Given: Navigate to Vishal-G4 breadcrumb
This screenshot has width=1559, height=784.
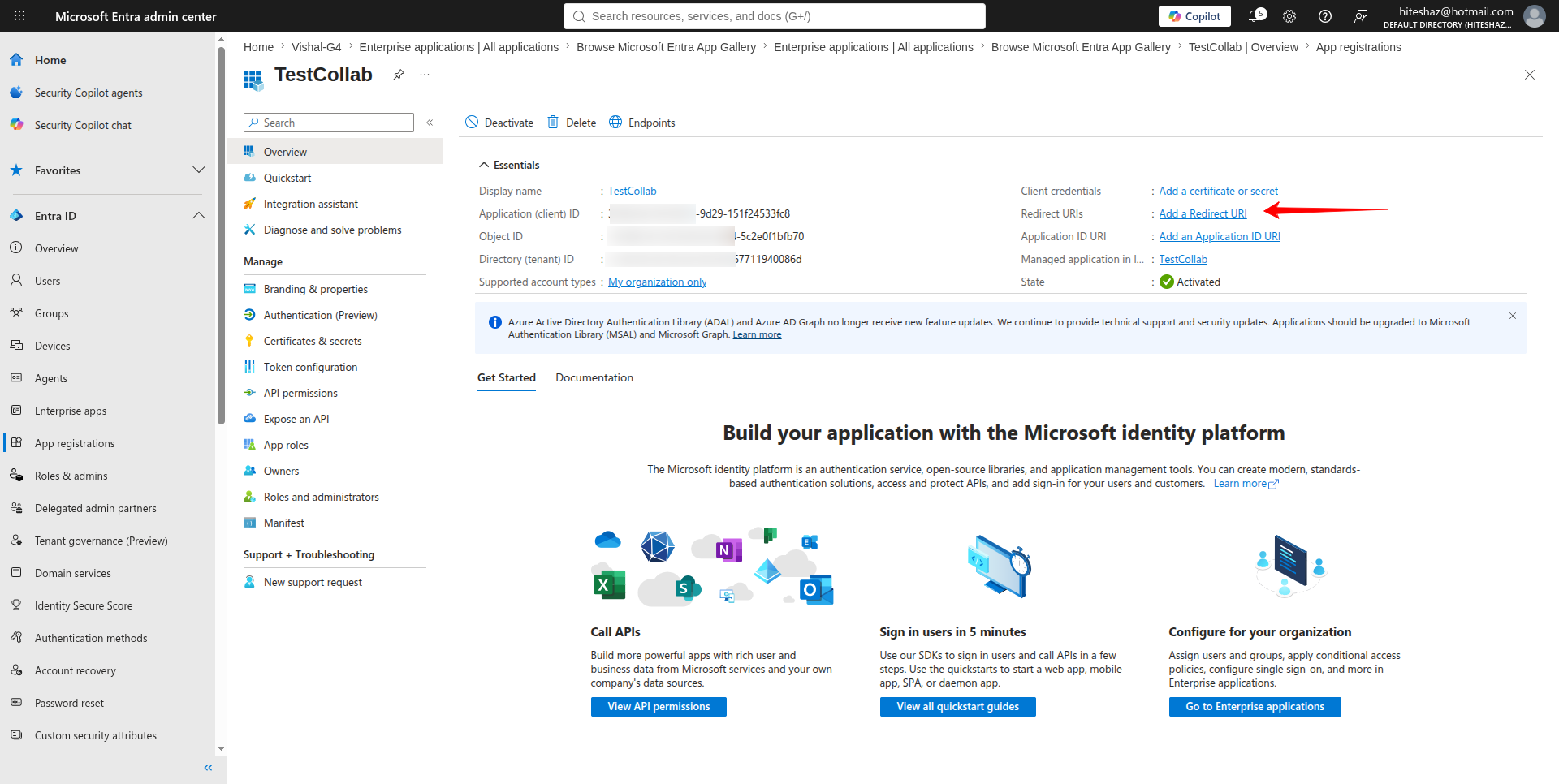Looking at the screenshot, I should [316, 47].
